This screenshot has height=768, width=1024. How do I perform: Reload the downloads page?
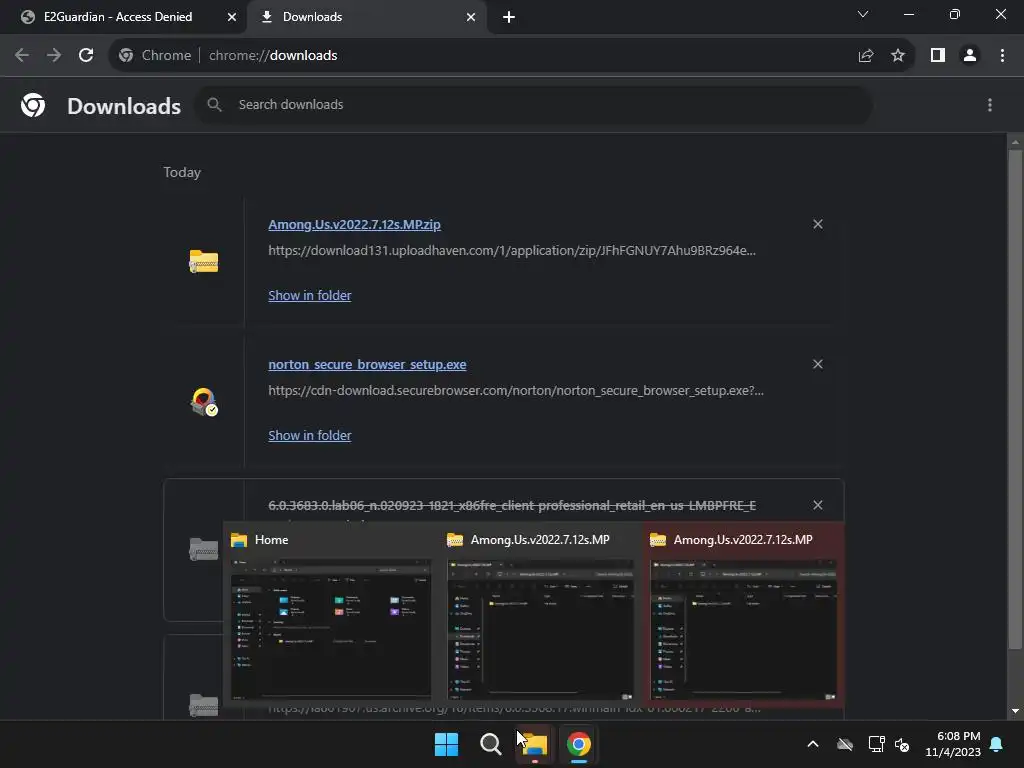coord(86,56)
